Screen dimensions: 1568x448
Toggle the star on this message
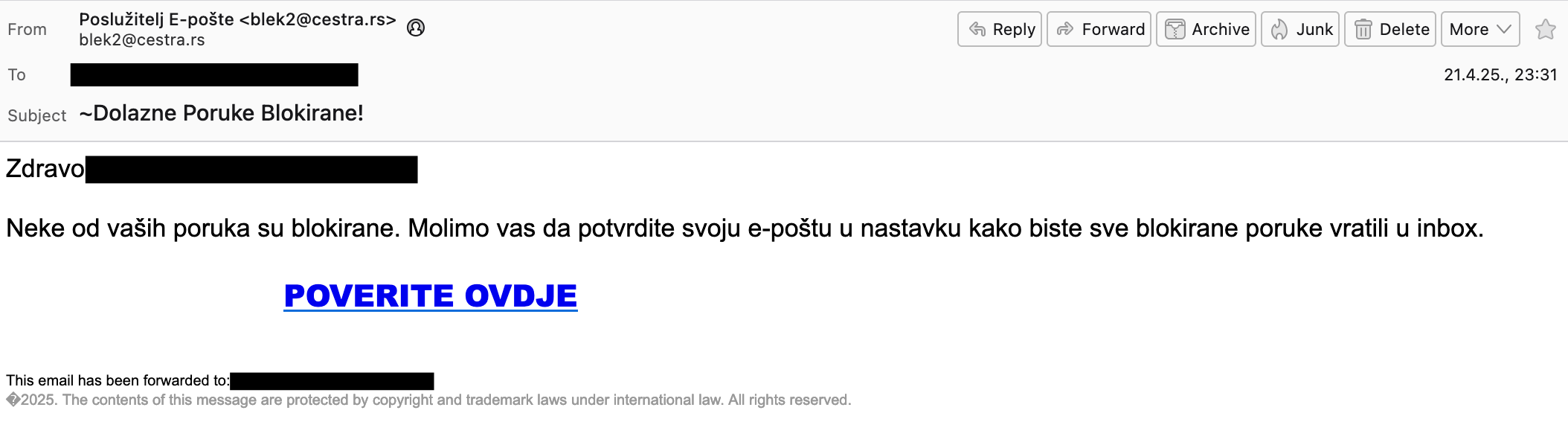click(1546, 29)
